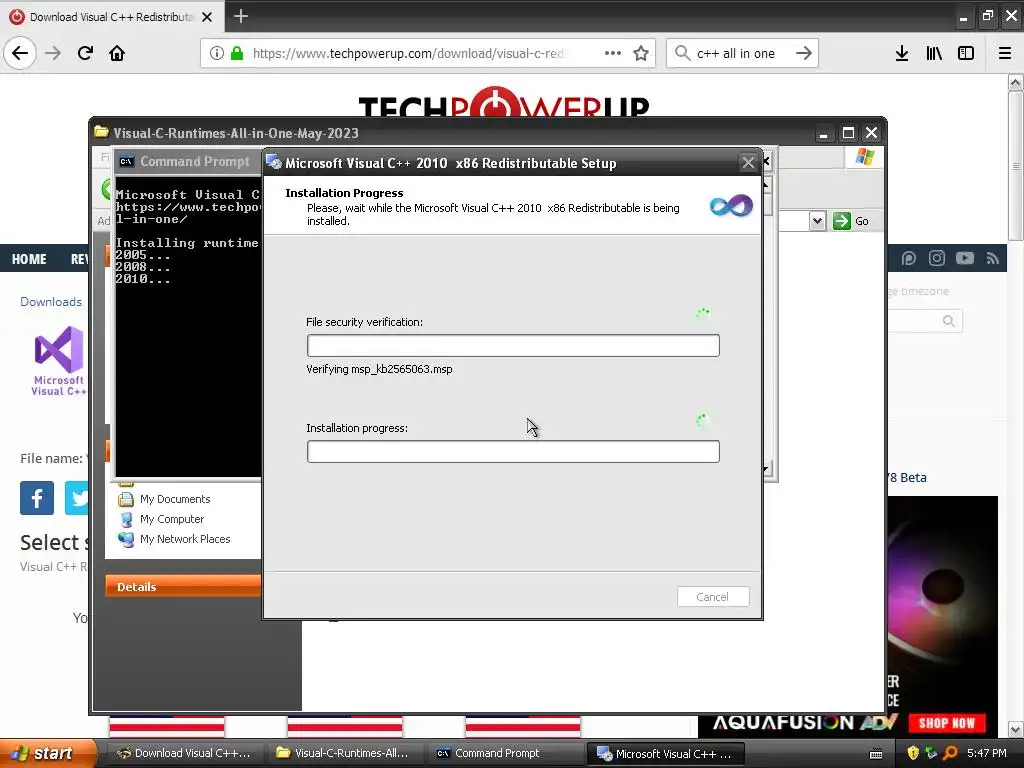Screen dimensions: 1024x768
Task: Click Cancel in the Visual C++ 2010 setup
Action: (712, 597)
